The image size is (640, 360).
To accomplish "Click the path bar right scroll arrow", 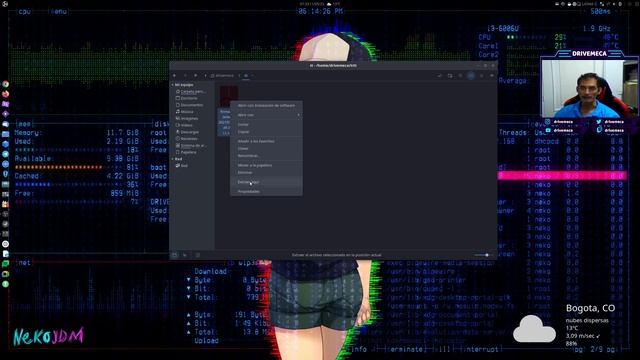I will pos(253,76).
